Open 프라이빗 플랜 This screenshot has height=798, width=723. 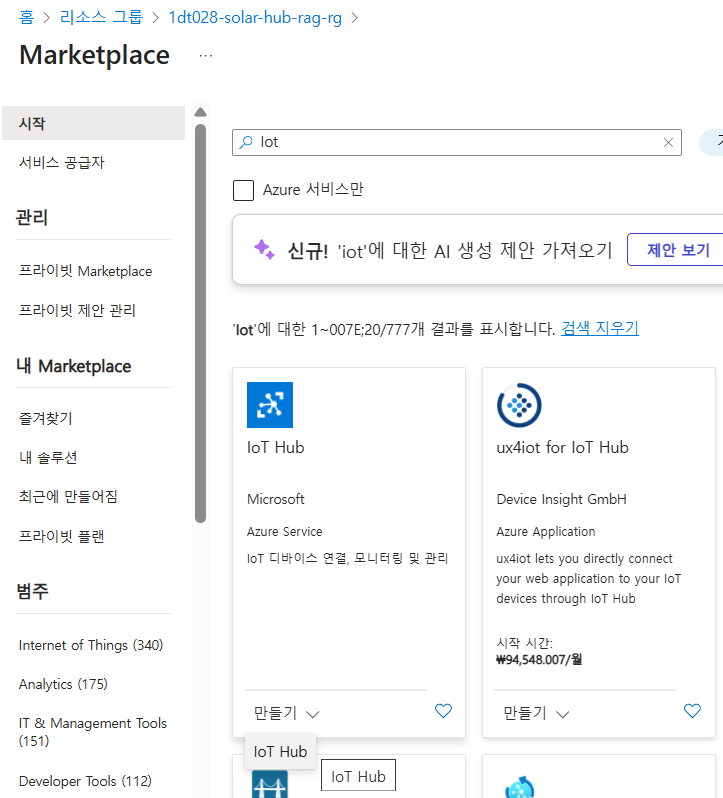(62, 536)
